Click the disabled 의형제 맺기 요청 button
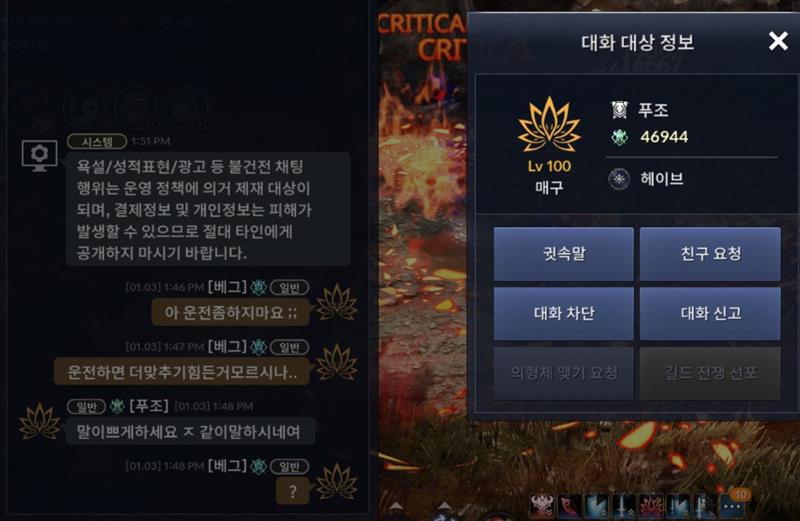Image resolution: width=800 pixels, height=521 pixels. click(564, 373)
